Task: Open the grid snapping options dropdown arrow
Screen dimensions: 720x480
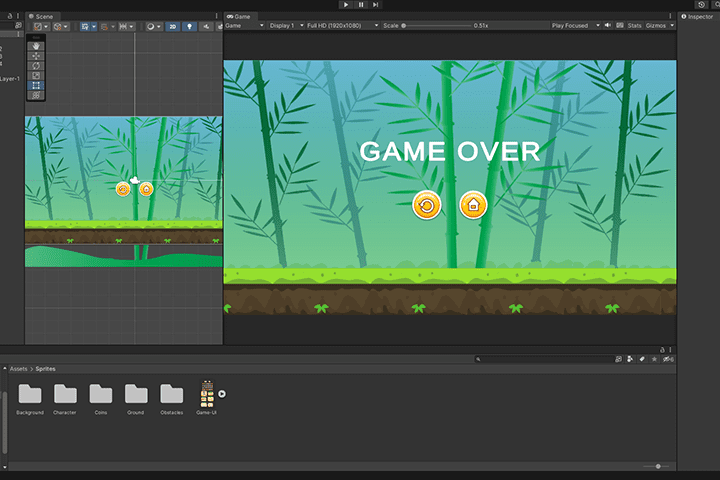Action: coord(94,27)
